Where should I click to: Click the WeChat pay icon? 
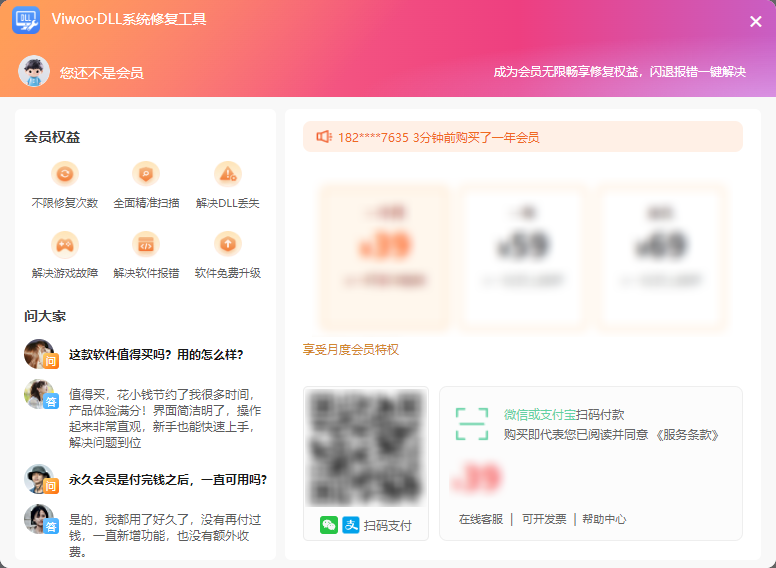(x=329, y=525)
